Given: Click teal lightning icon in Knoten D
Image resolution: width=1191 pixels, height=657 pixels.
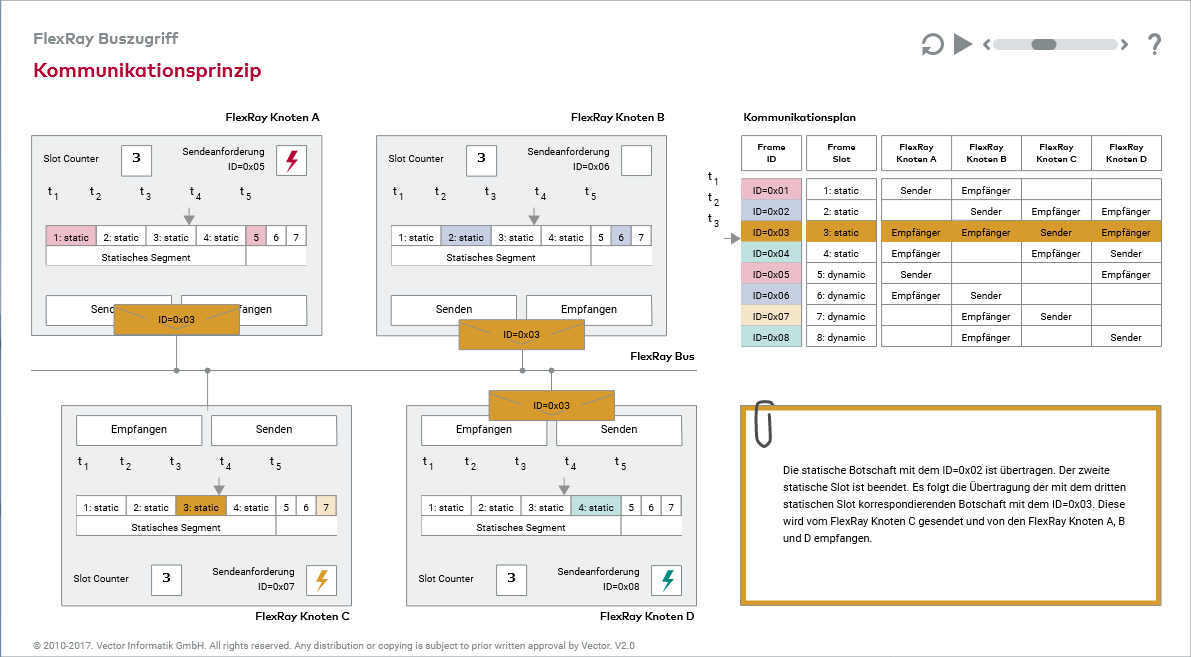Looking at the screenshot, I should [x=667, y=580].
